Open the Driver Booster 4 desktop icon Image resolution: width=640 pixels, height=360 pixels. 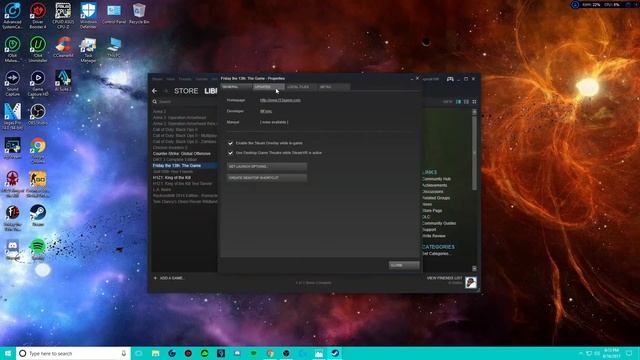38,16
